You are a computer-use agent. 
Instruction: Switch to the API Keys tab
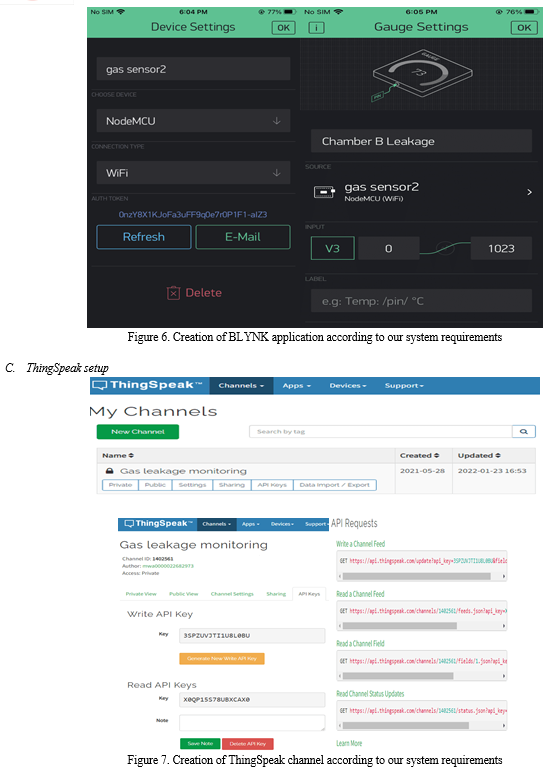point(309,594)
